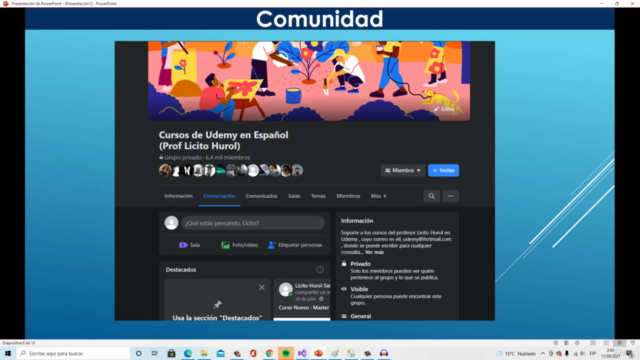Switch to the Comunicados tab
Screen dimensions: 640x360
click(x=262, y=196)
